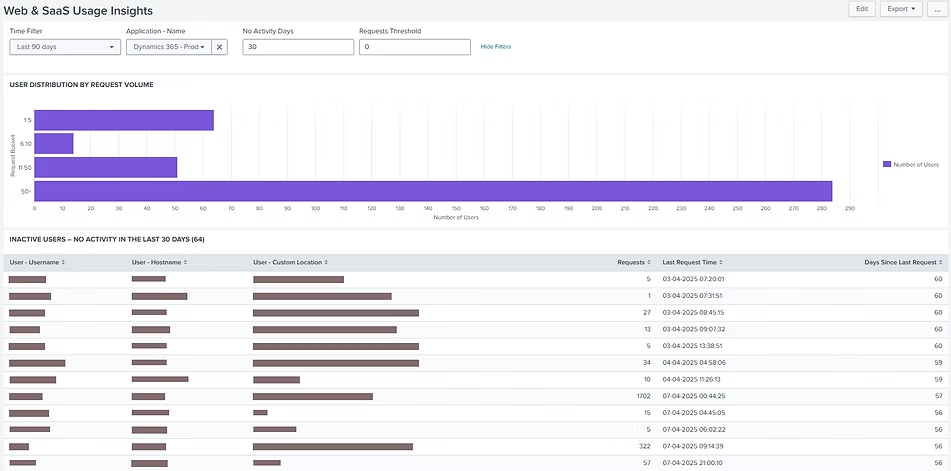Expand the Application Name dropdown

pos(168,47)
